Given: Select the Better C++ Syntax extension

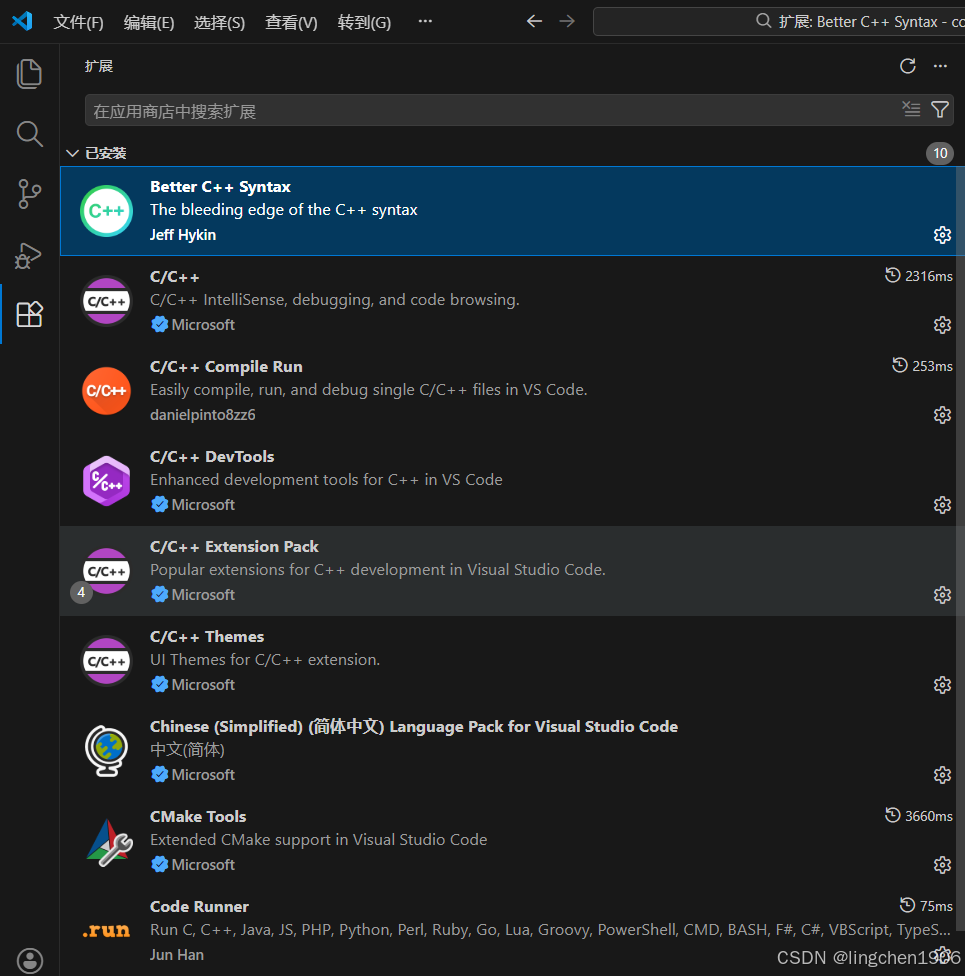Looking at the screenshot, I should pos(508,211).
